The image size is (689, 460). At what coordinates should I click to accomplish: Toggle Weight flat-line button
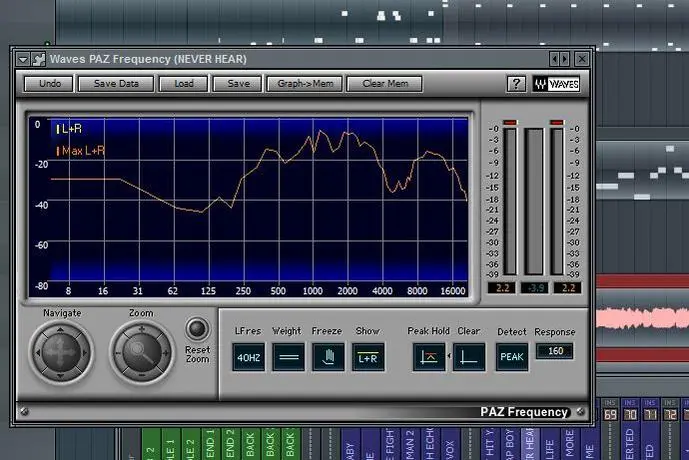click(x=288, y=357)
